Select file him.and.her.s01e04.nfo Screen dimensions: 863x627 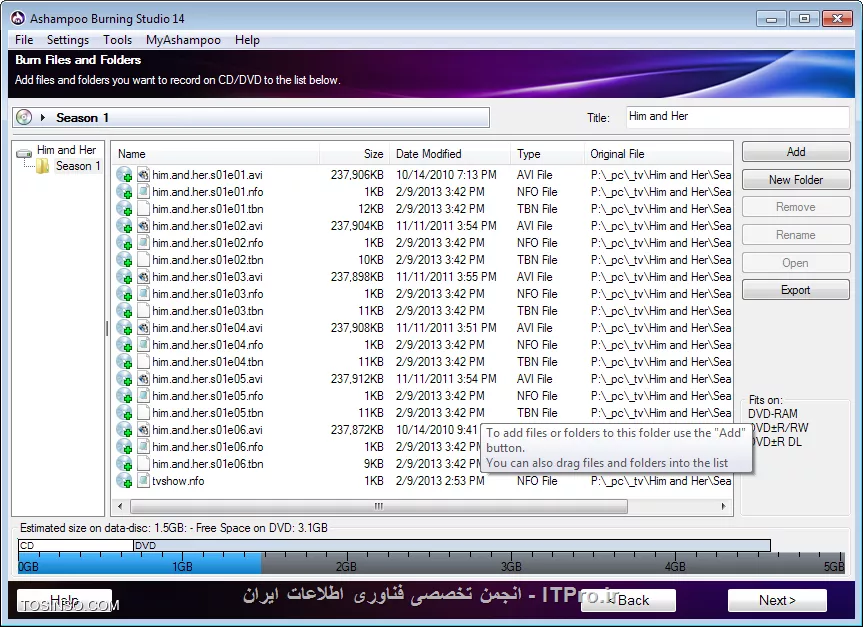tap(207, 345)
